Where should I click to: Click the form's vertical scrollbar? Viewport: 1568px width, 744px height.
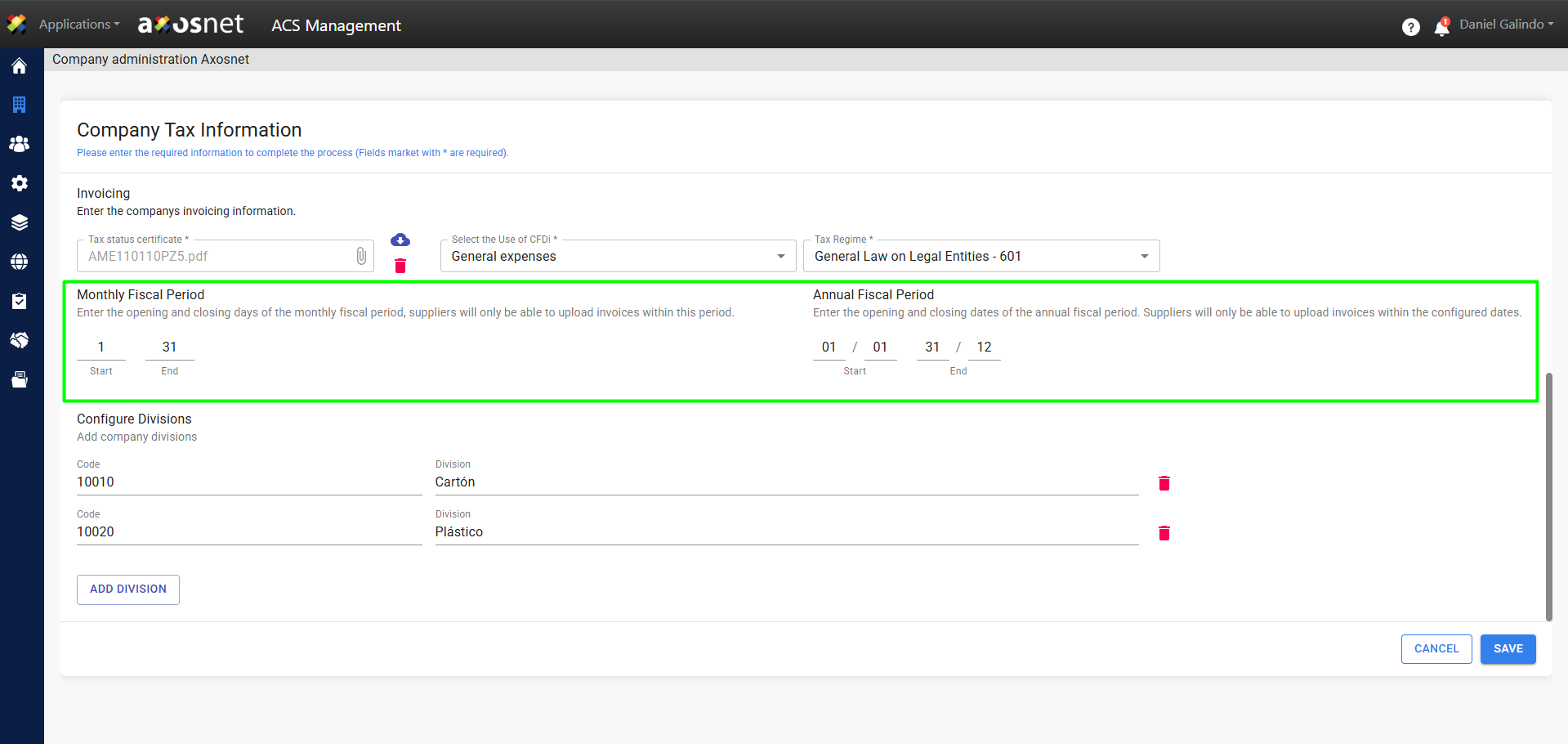[1549, 497]
